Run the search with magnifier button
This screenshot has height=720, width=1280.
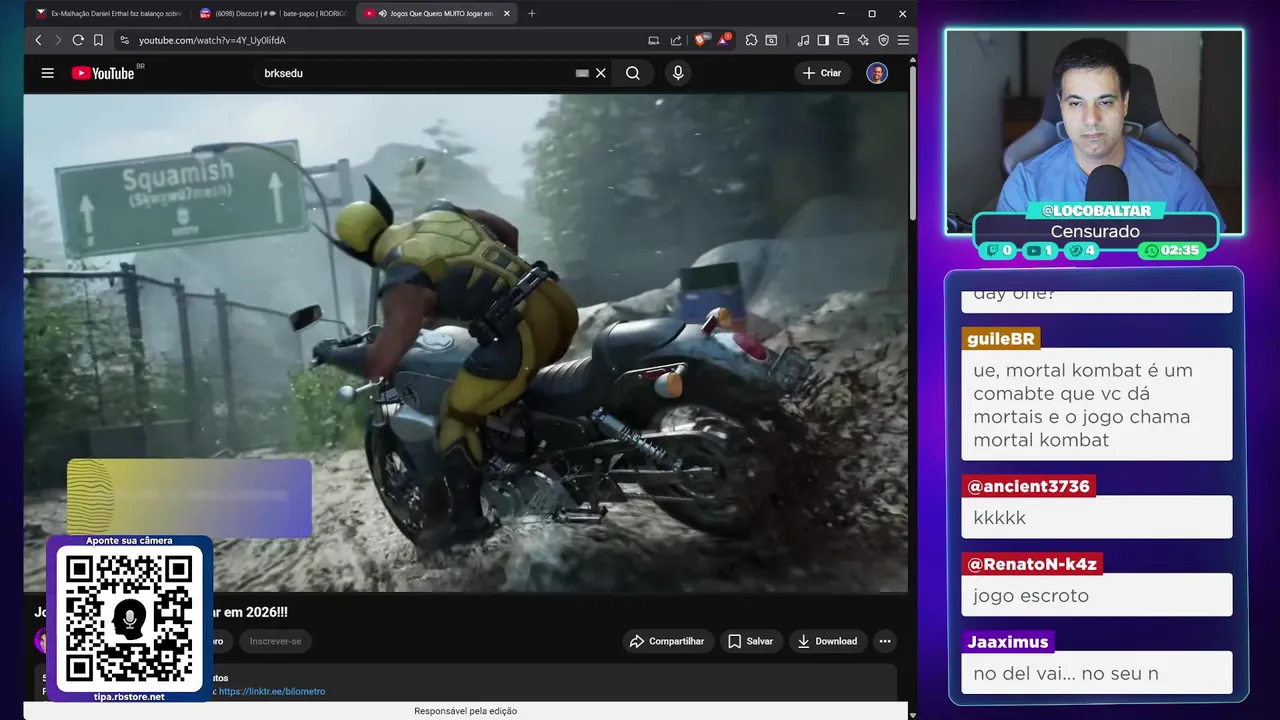pos(633,73)
